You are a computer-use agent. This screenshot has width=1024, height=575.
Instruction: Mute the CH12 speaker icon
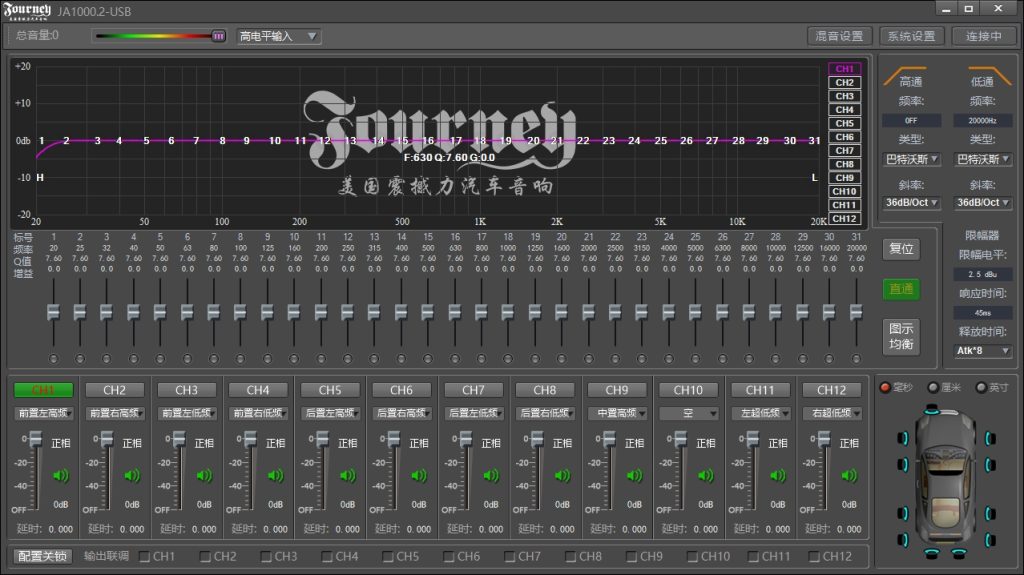coord(849,475)
